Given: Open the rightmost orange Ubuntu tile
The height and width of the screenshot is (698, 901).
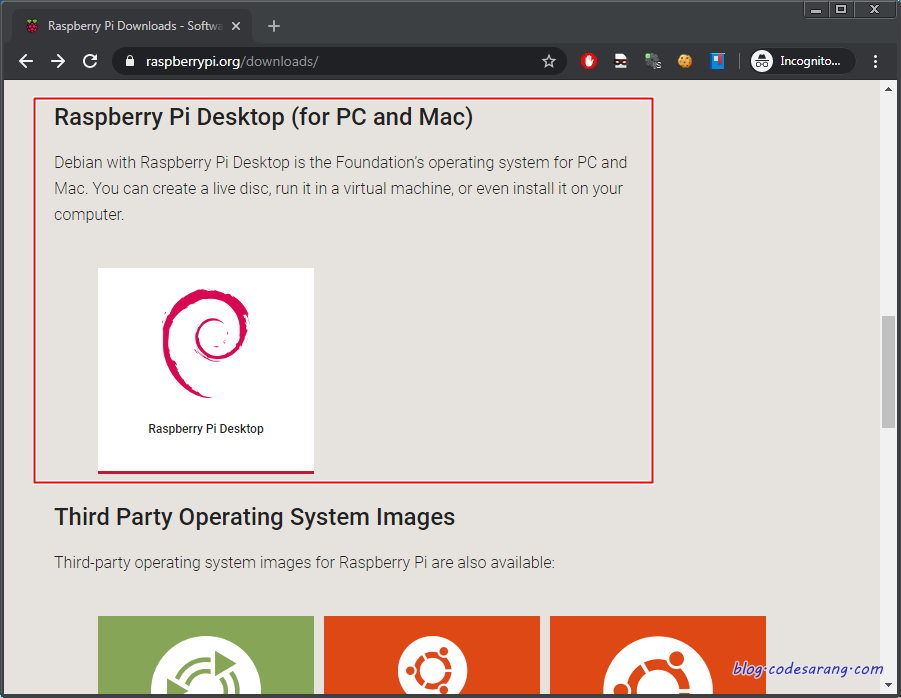Looking at the screenshot, I should tap(658, 655).
